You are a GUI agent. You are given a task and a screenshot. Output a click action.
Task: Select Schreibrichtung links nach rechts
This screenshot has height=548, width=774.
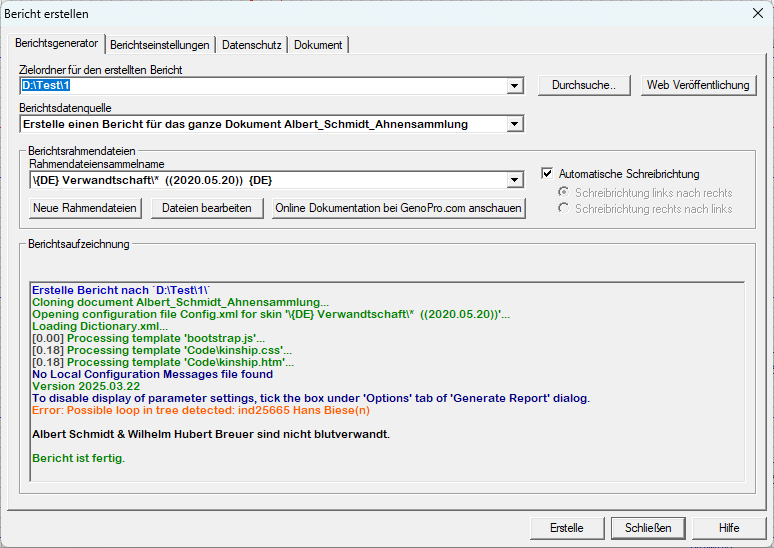tap(564, 192)
